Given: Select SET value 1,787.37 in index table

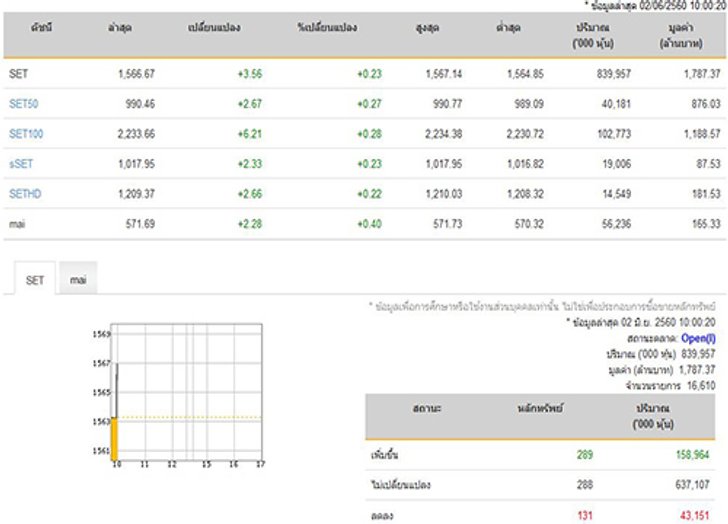Looking at the screenshot, I should 702,73.
